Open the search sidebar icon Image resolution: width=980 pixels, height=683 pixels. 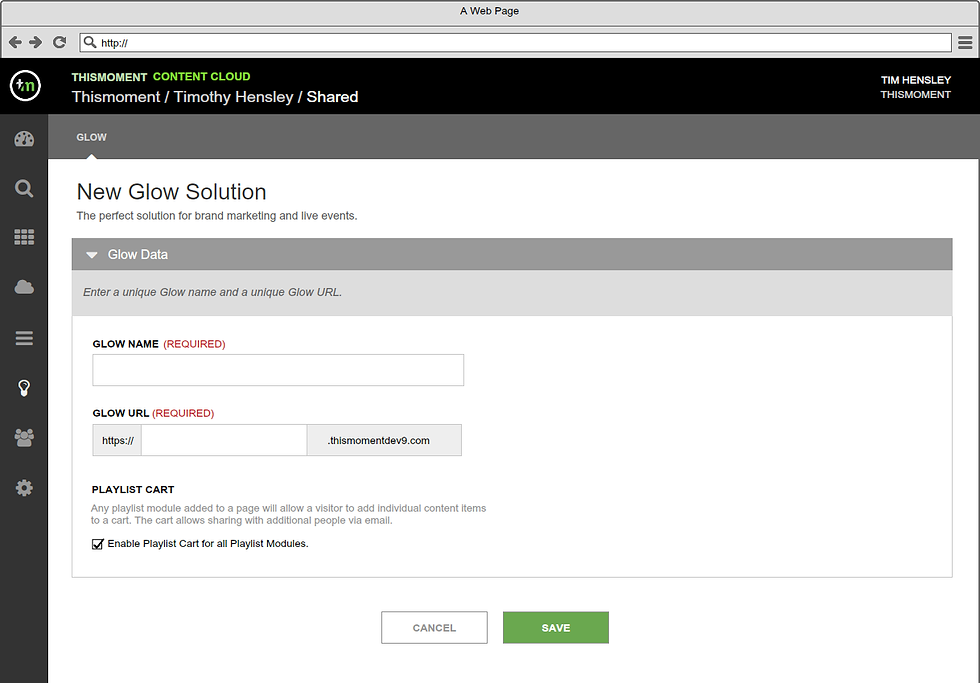pyautogui.click(x=24, y=188)
